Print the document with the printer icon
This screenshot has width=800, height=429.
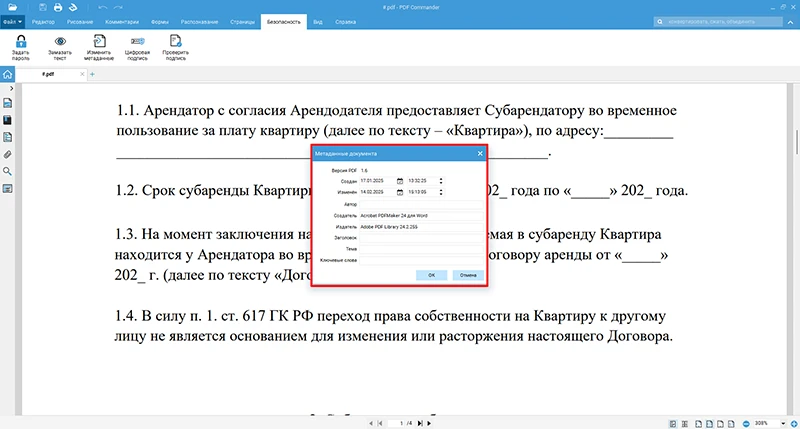coord(58,7)
